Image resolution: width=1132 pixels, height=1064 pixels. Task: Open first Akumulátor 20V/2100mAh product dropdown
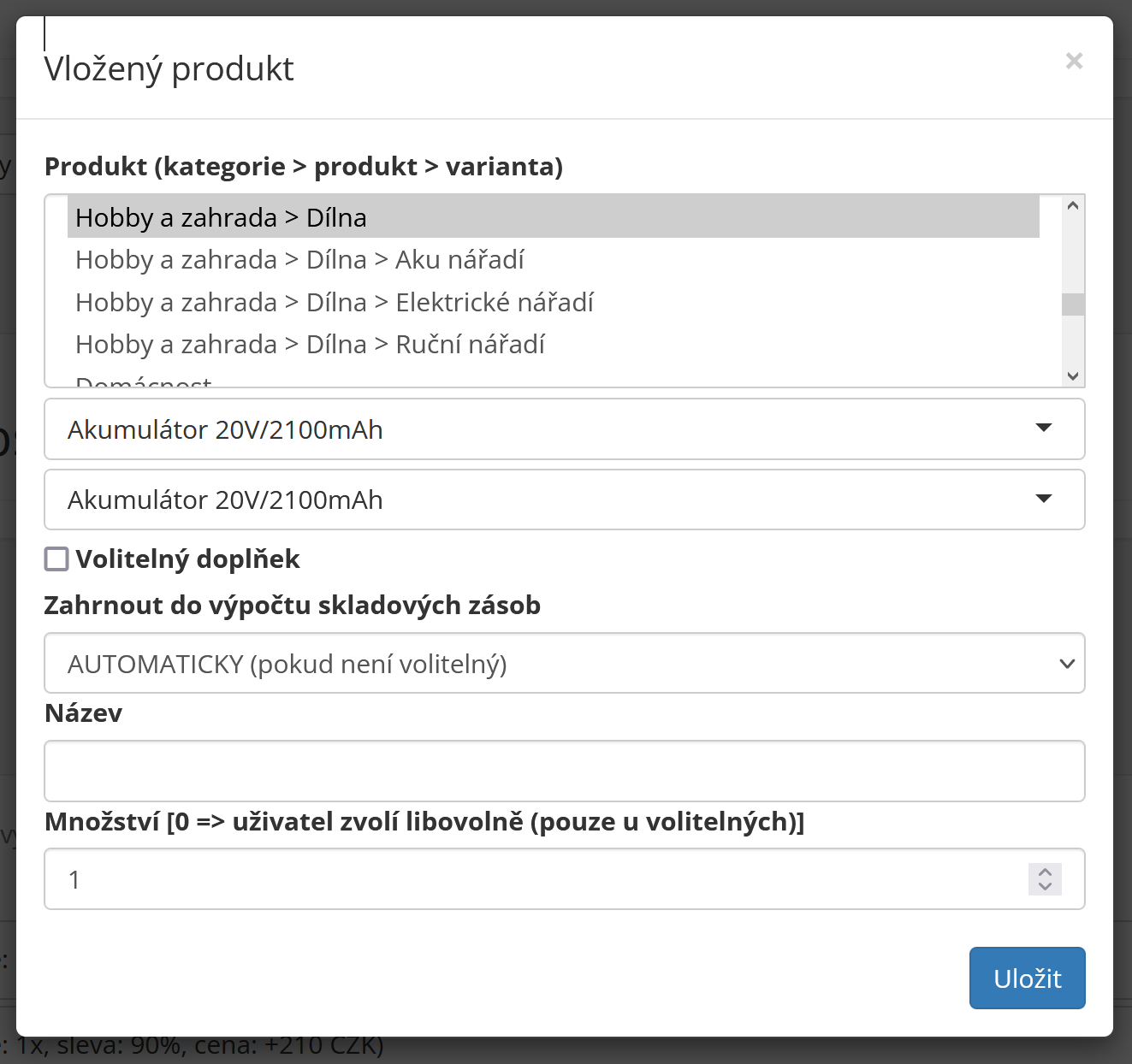565,429
